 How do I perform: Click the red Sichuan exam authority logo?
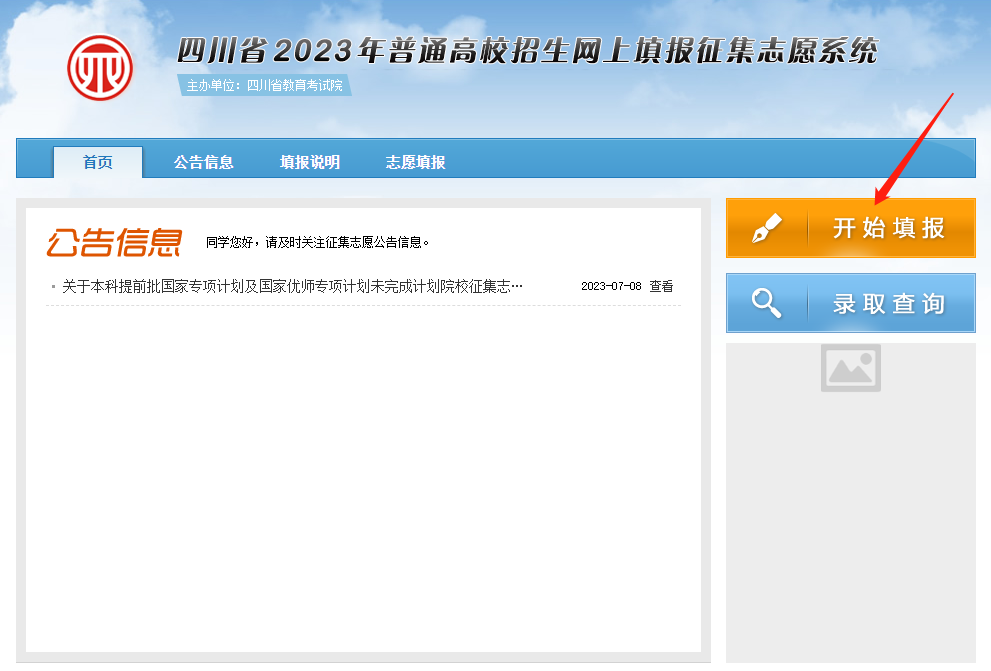coord(99,67)
